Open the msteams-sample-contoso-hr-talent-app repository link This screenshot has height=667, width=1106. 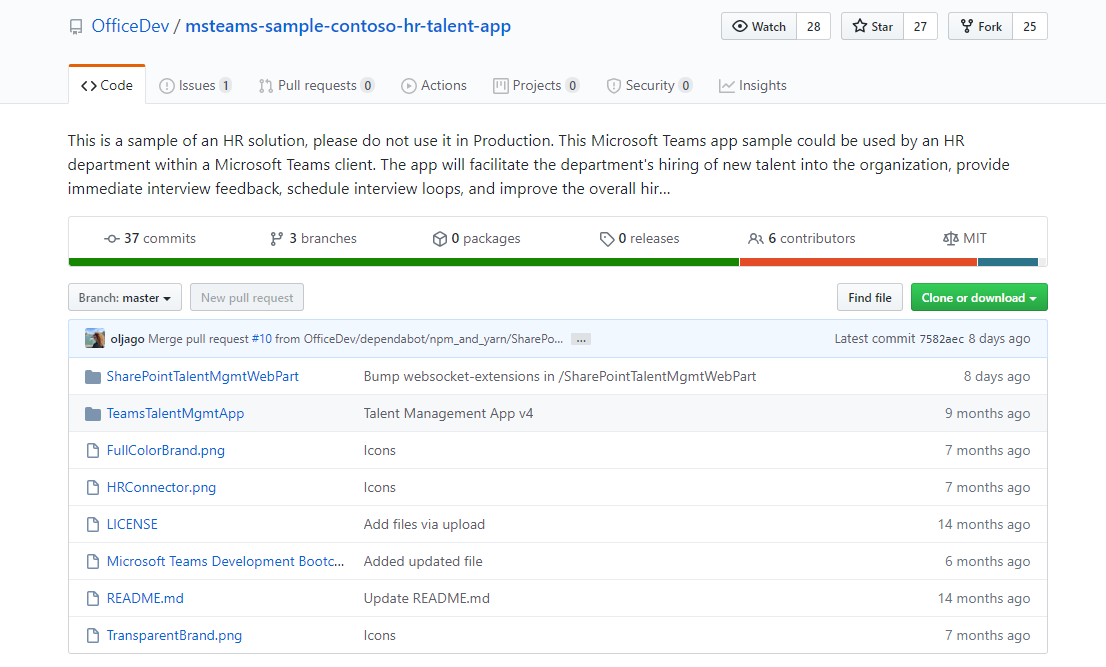348,26
